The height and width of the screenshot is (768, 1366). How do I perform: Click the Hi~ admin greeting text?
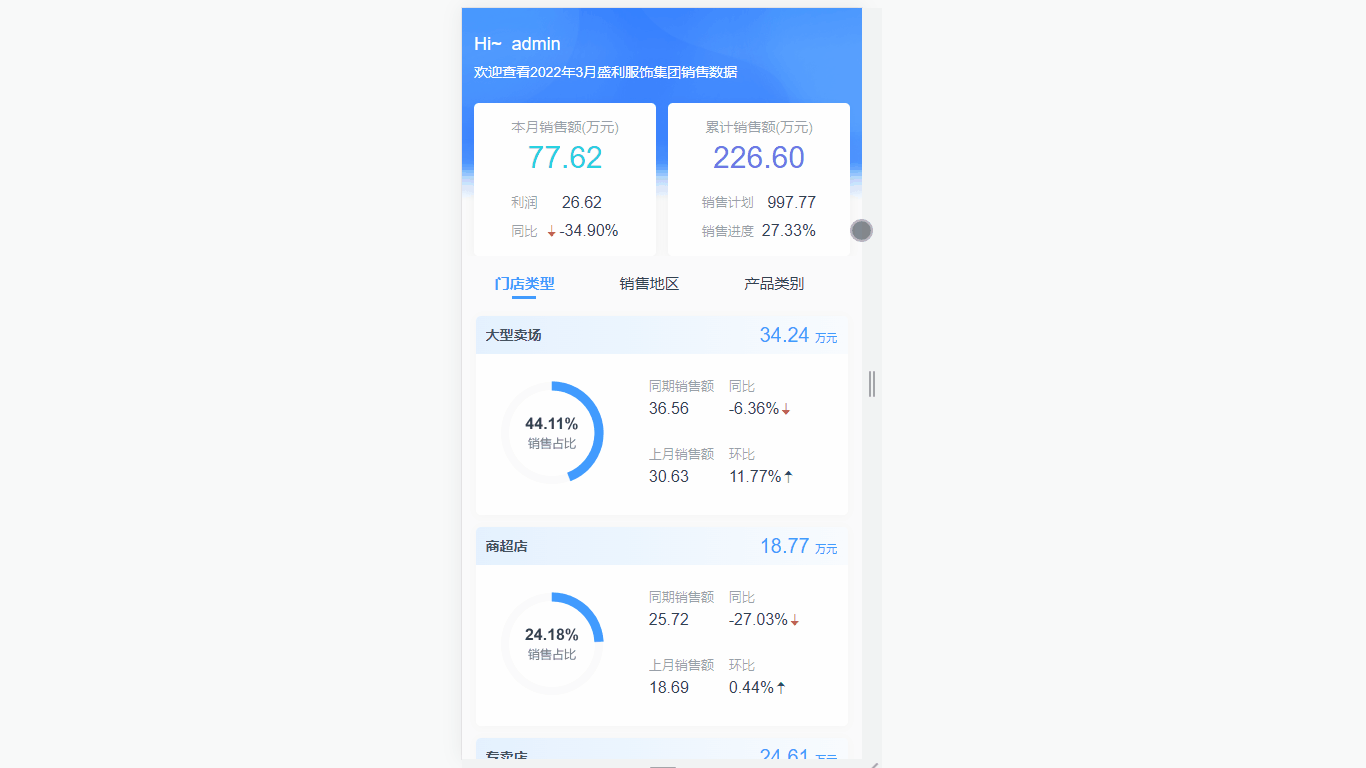(x=516, y=44)
